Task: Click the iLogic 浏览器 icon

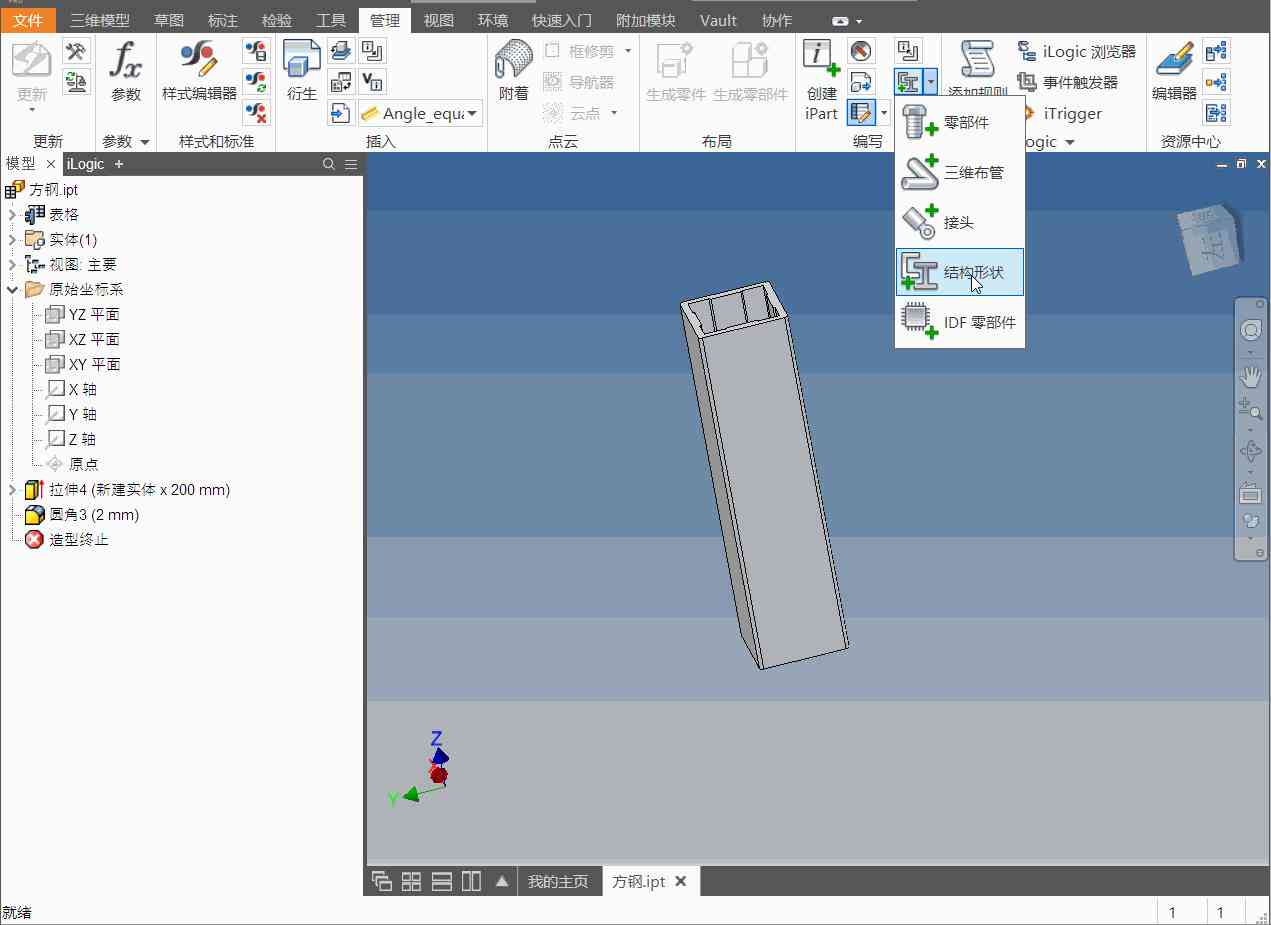Action: pyautogui.click(x=1027, y=51)
